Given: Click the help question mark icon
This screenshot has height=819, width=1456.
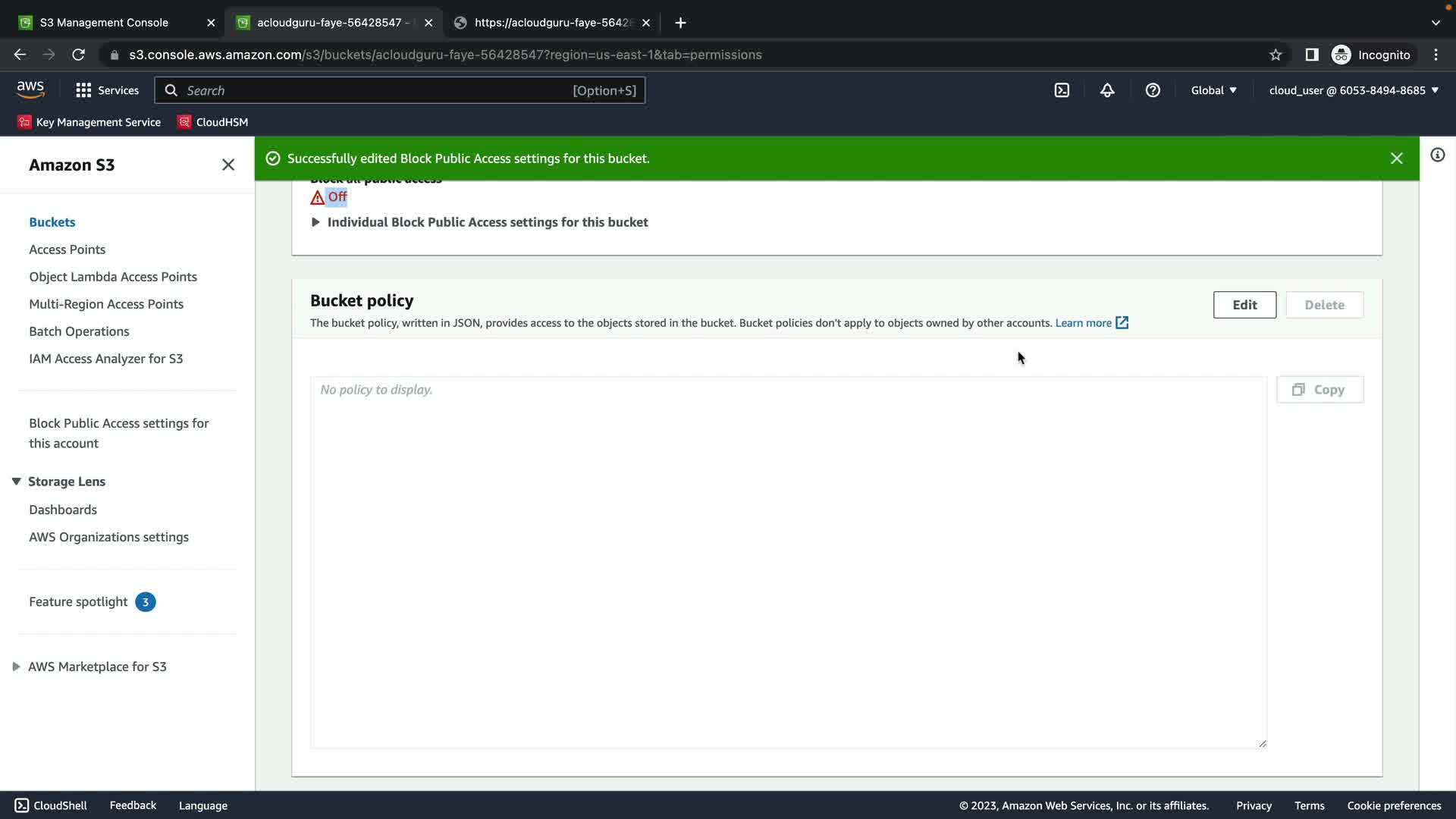Looking at the screenshot, I should tap(1153, 90).
